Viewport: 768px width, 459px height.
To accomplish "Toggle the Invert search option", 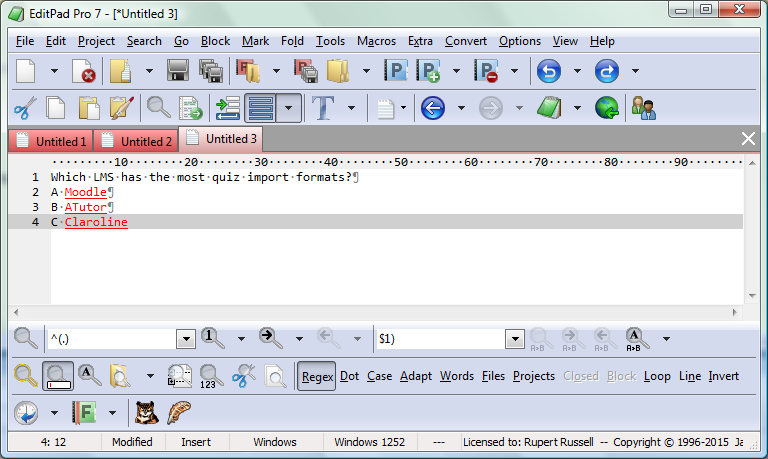I will [x=723, y=376].
